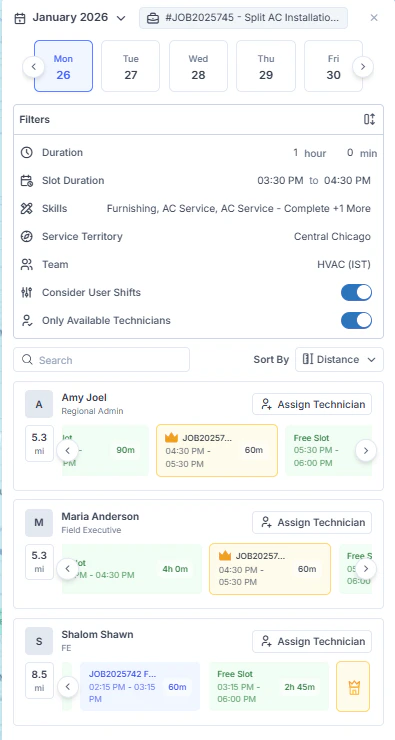Change the HVAC (IST) team
395x740 pixels.
pyautogui.click(x=344, y=265)
